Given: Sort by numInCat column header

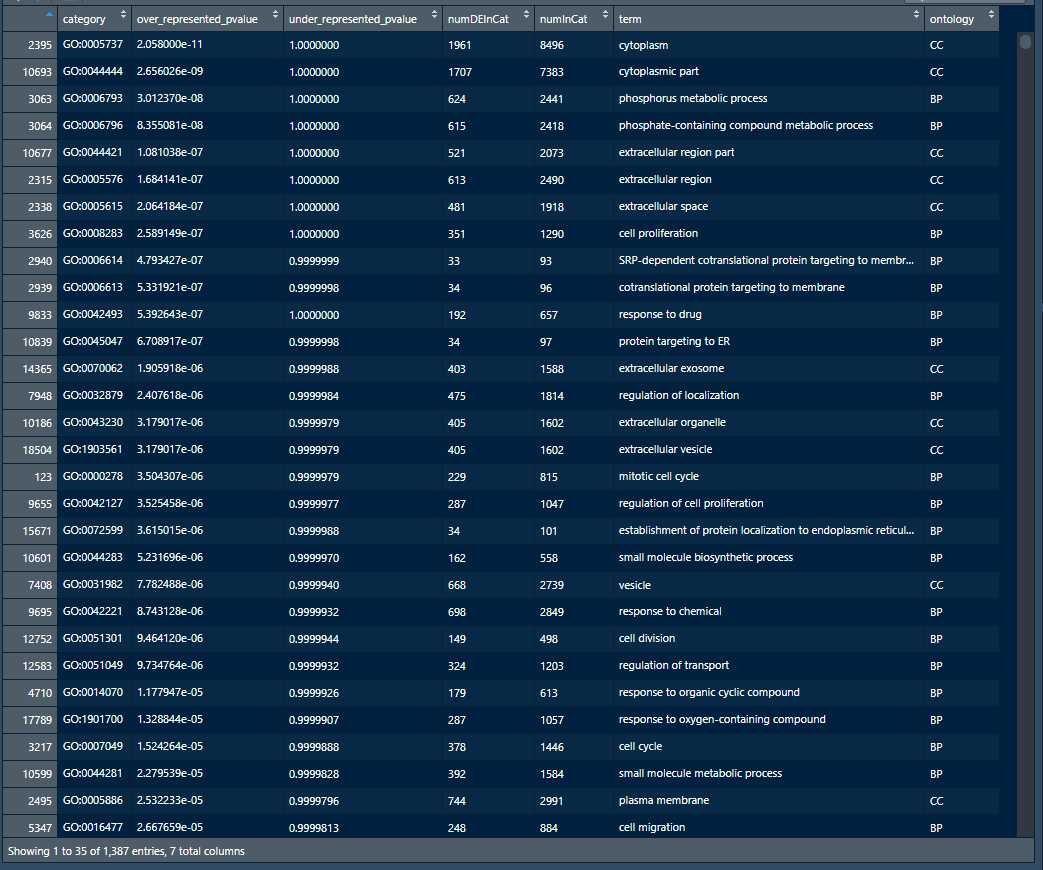Looking at the screenshot, I should [573, 19].
